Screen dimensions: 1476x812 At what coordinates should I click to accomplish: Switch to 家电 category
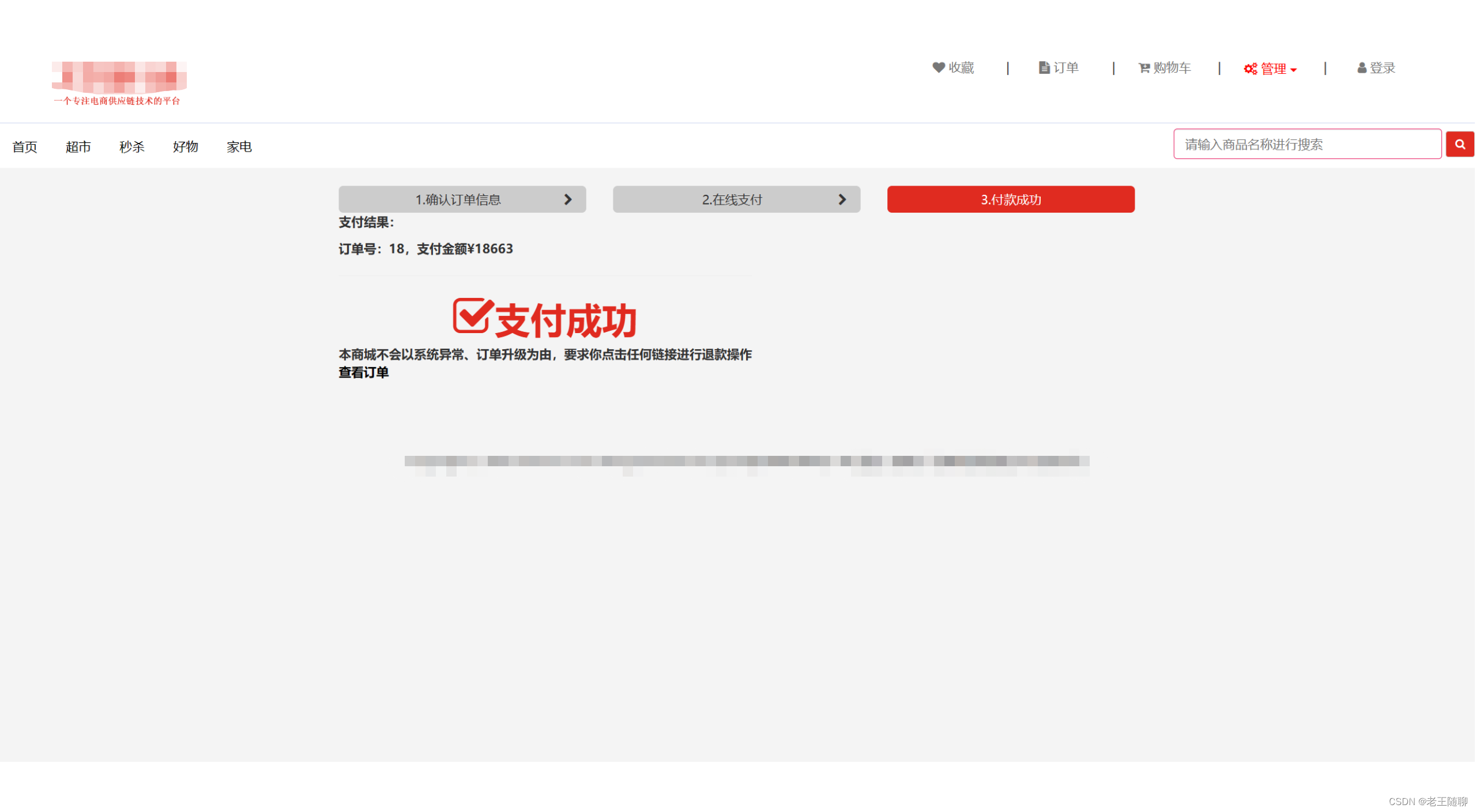pos(239,147)
